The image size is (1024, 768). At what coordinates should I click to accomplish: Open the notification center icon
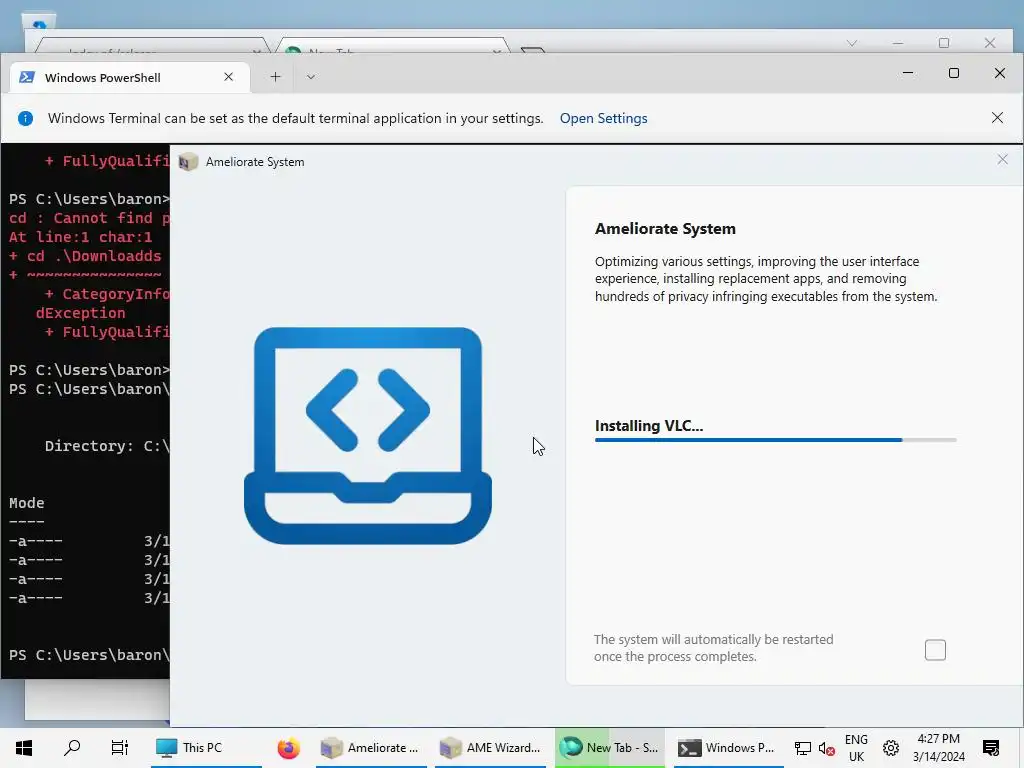coord(991,748)
